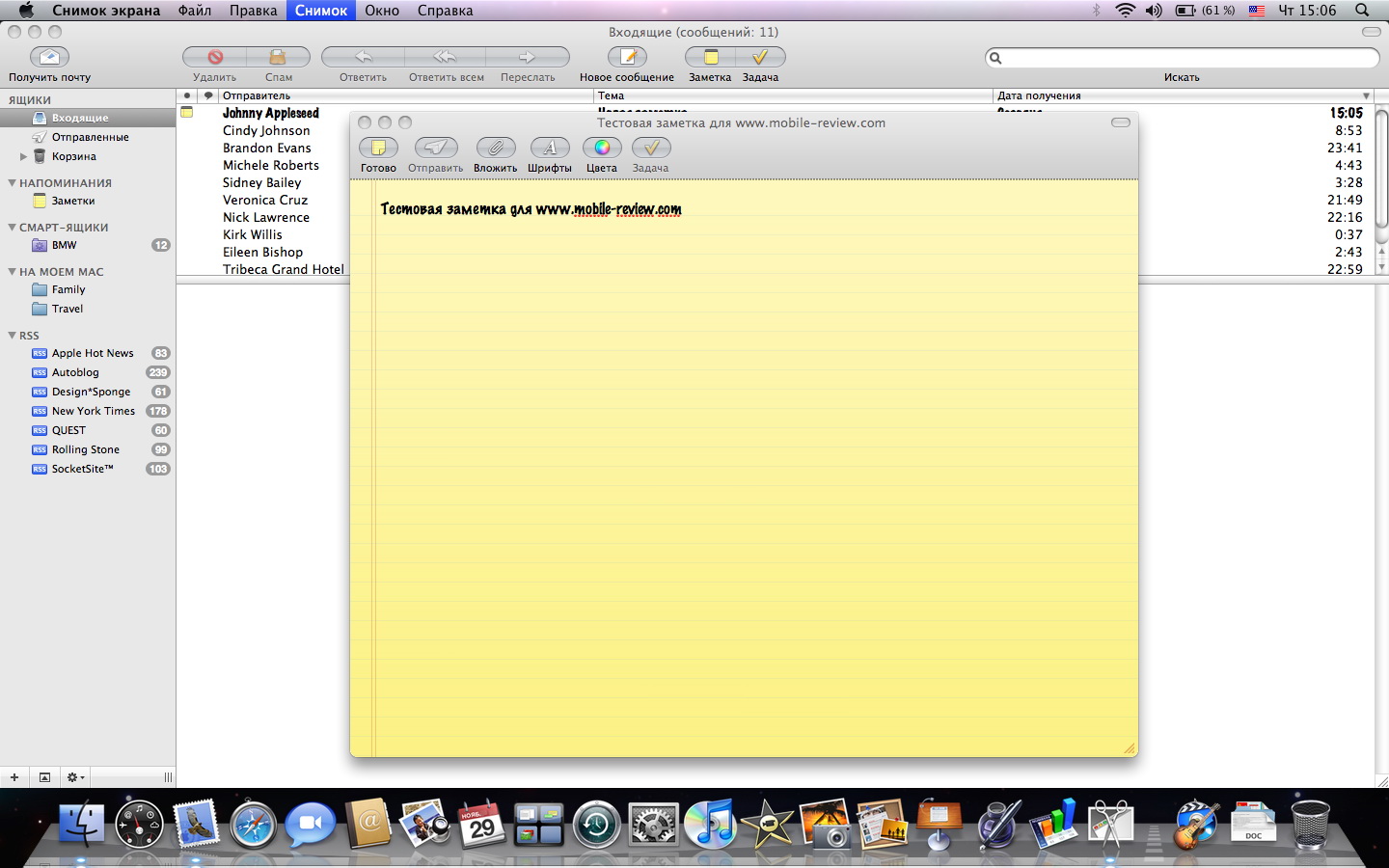1389x868 pixels.
Task: Click the Wi-Fi status icon in menu bar
Action: click(1125, 10)
